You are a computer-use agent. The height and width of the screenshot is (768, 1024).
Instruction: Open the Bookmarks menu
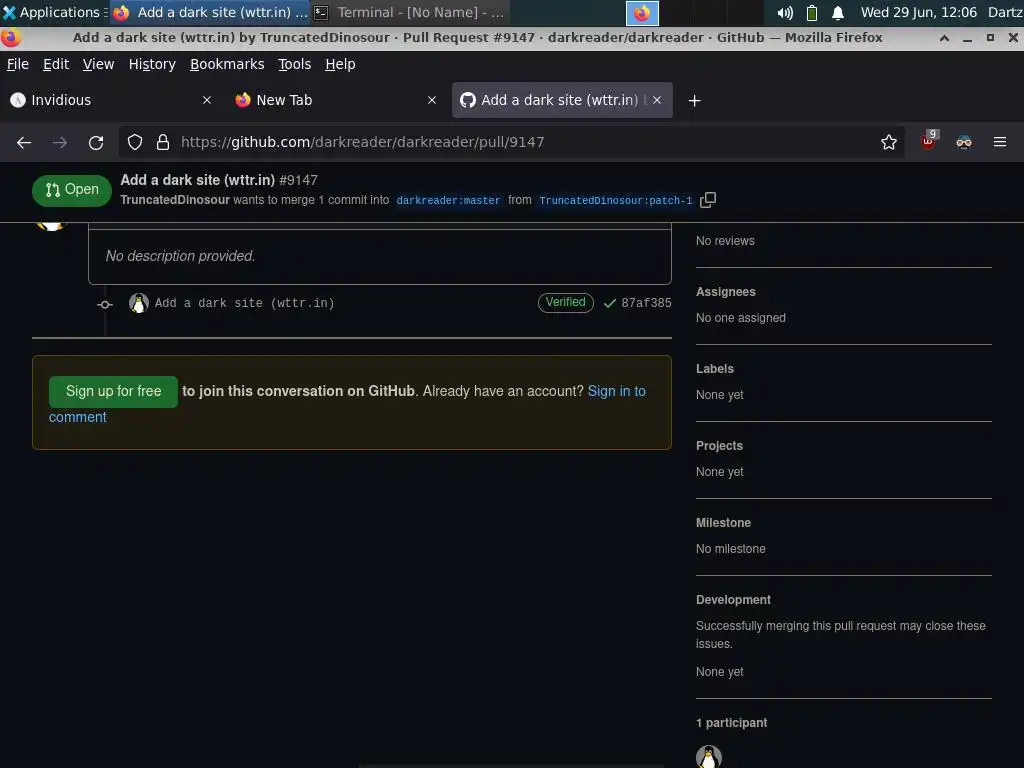(227, 64)
